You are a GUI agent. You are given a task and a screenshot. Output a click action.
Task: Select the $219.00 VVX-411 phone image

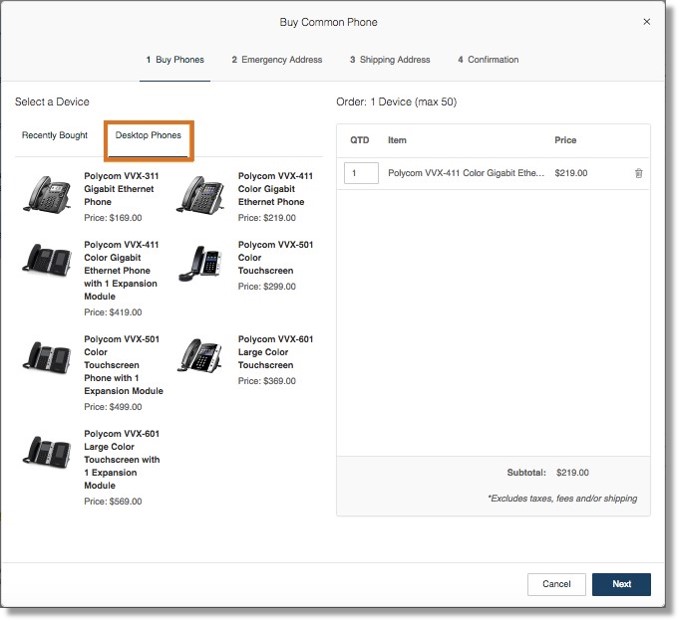(x=201, y=195)
